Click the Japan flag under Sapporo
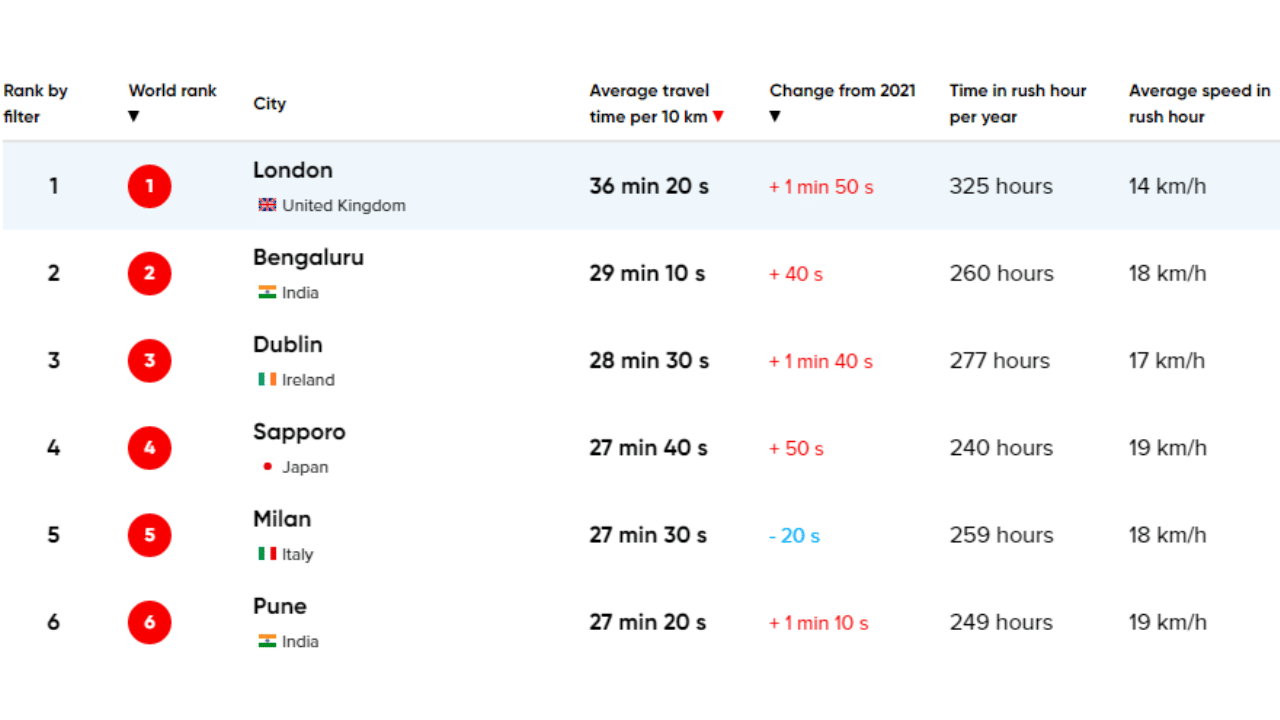The image size is (1280, 720). tap(266, 466)
